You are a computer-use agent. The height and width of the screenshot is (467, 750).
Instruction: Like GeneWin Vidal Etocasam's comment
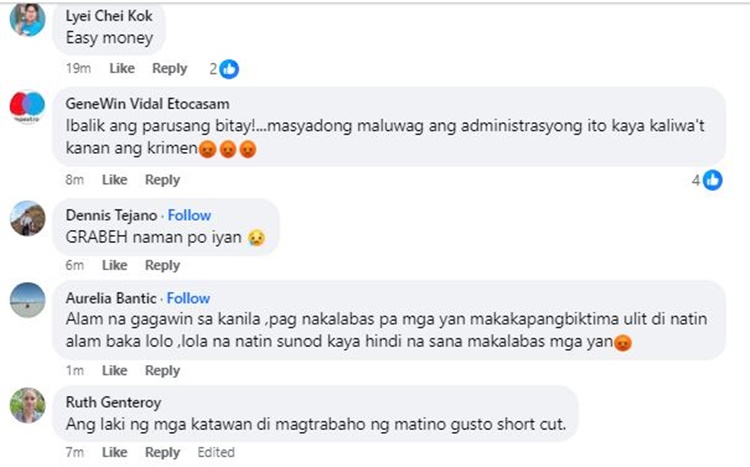pyautogui.click(x=114, y=180)
